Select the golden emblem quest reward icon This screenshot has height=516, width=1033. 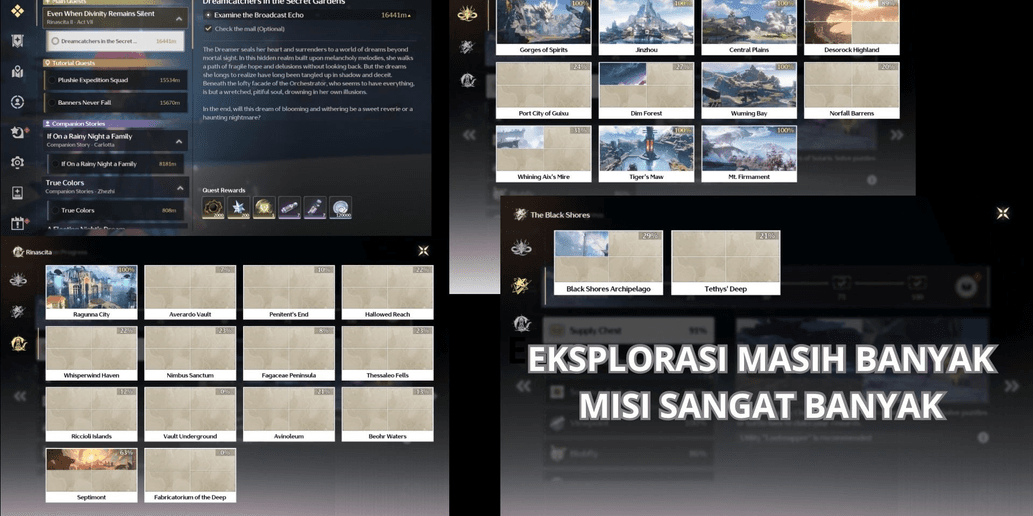[x=264, y=208]
